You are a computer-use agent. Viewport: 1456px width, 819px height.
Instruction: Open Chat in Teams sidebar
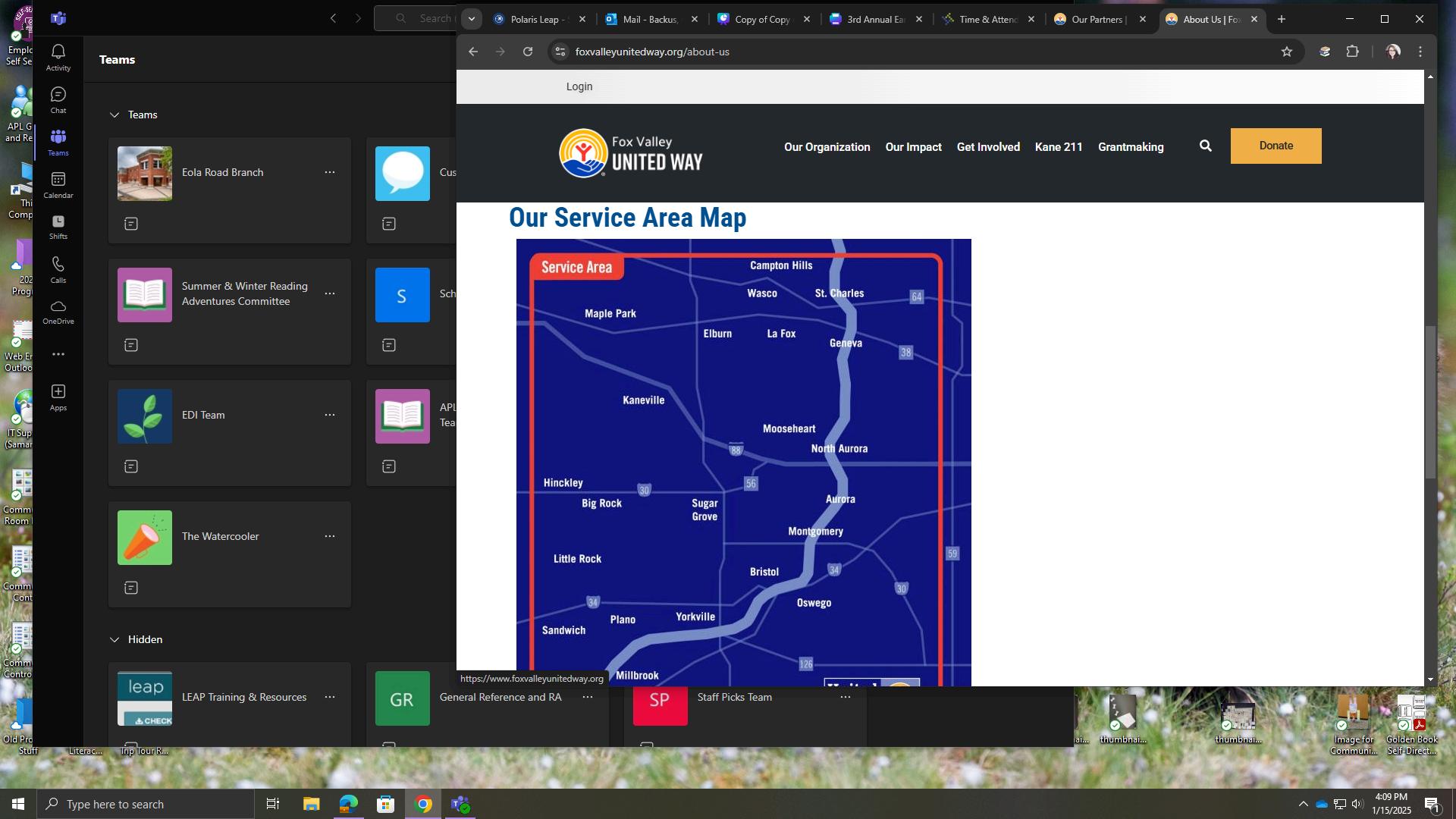pyautogui.click(x=58, y=100)
